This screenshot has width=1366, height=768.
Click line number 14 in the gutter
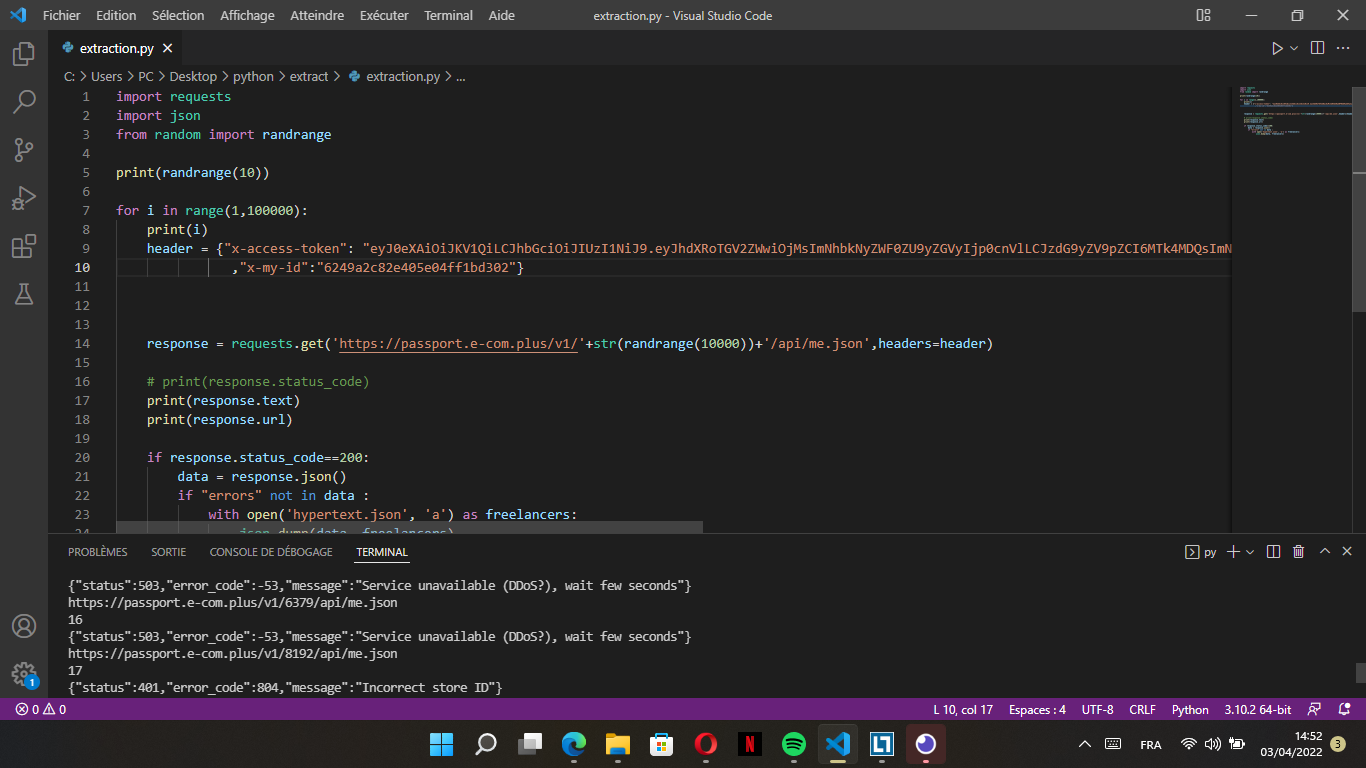pyautogui.click(x=82, y=344)
